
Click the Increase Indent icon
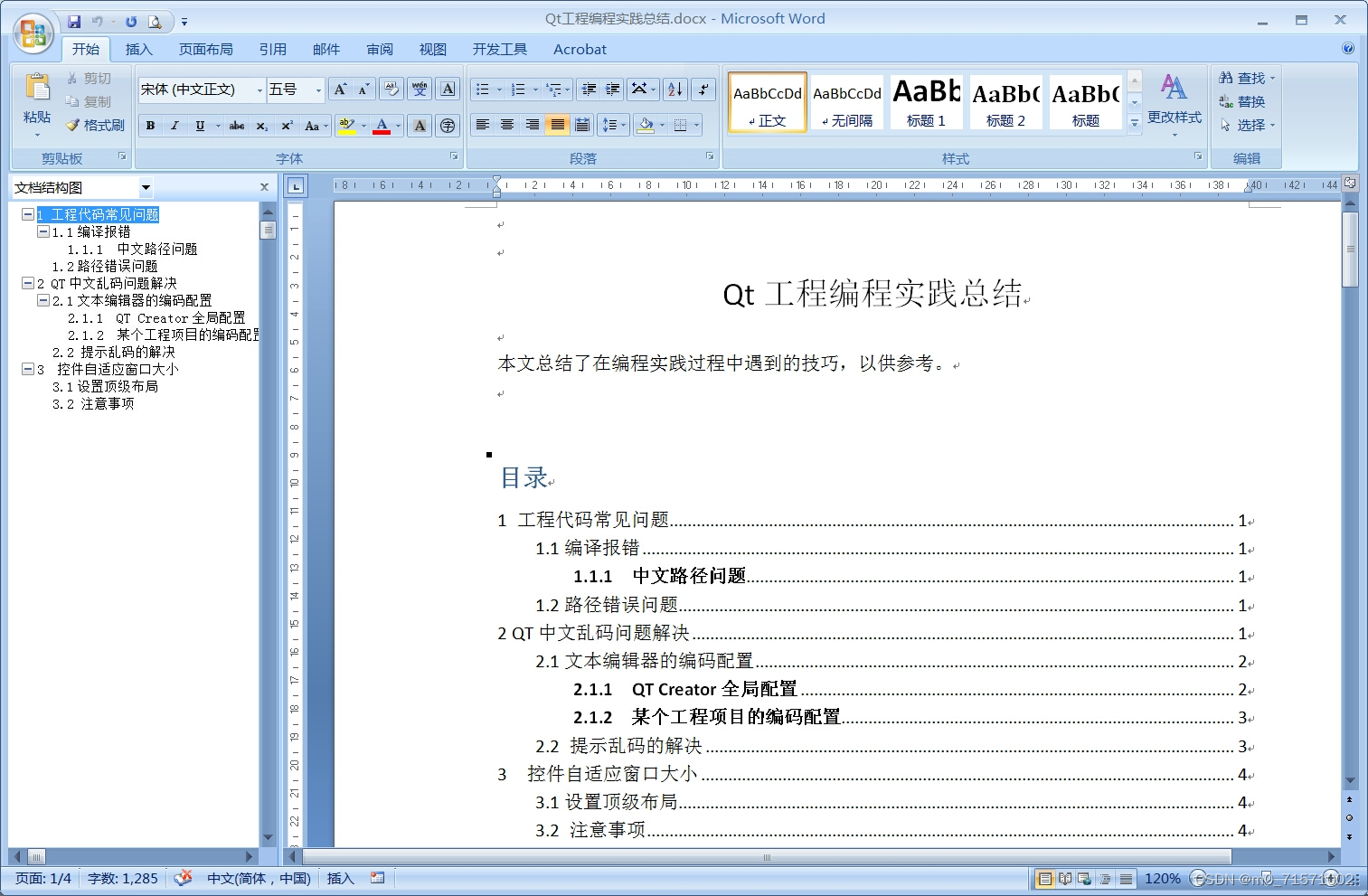[x=613, y=89]
